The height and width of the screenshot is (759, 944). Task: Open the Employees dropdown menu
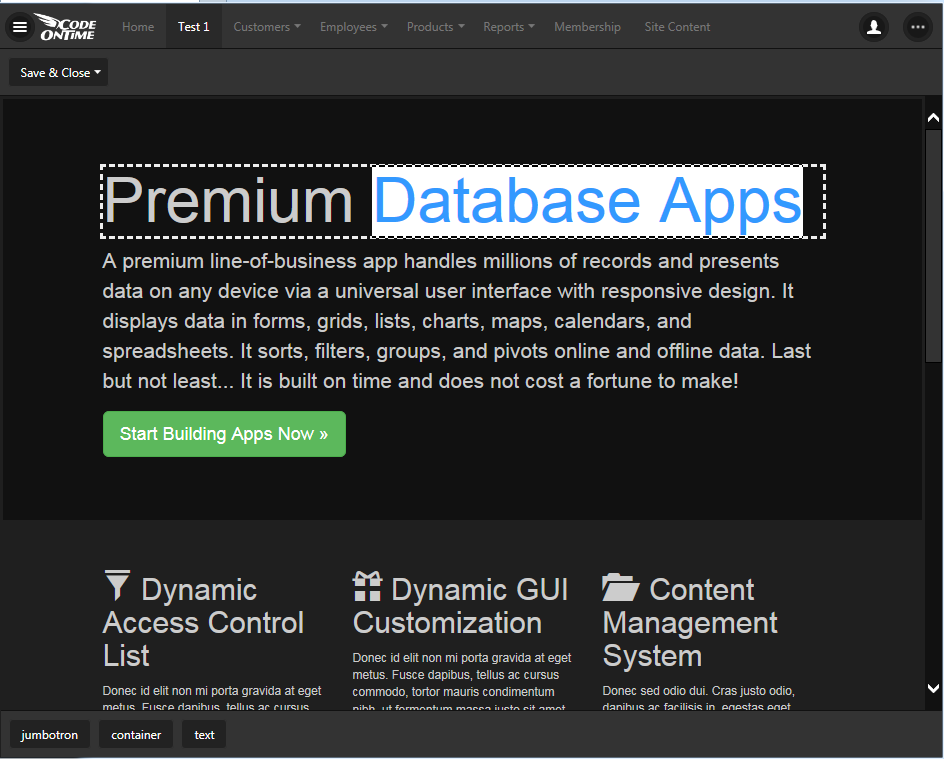click(354, 27)
